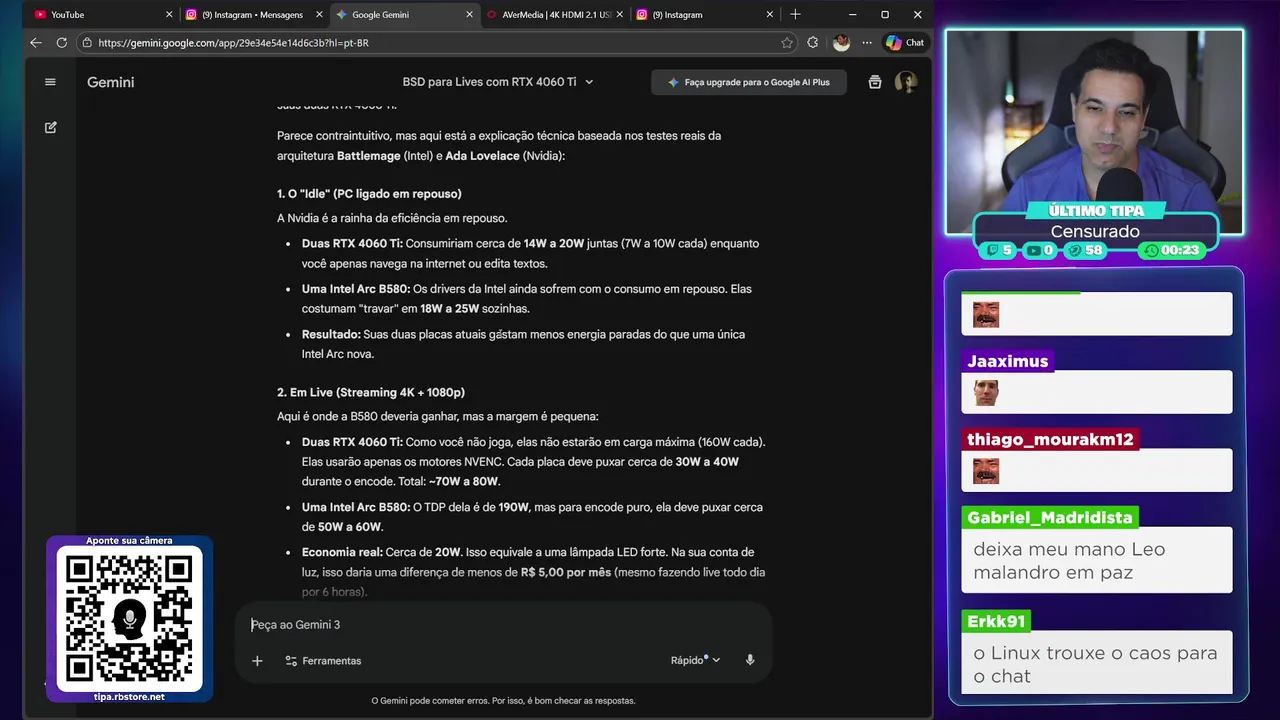Click the heading 1. O "Idle" (PC ligado em repouso)

(369, 194)
